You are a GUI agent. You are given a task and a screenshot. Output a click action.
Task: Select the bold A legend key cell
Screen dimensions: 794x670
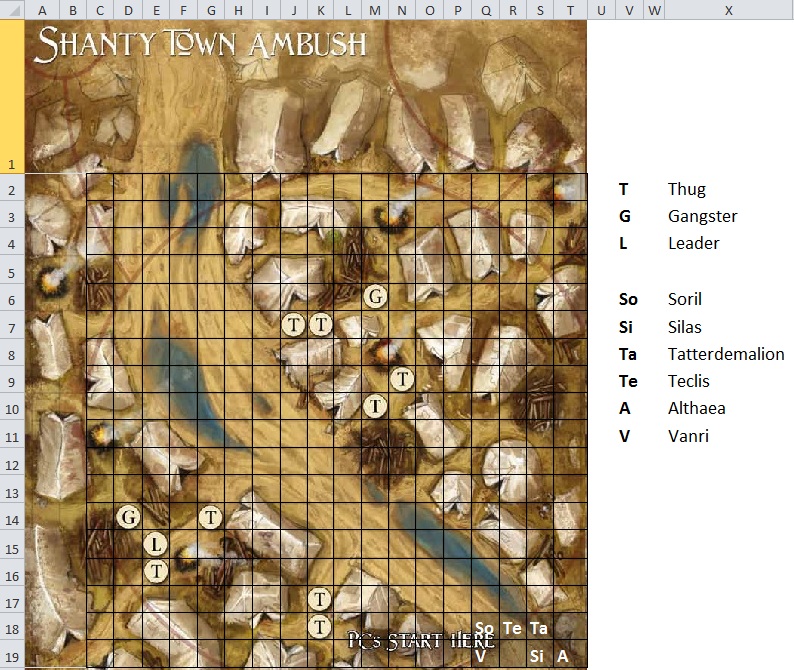(624, 408)
